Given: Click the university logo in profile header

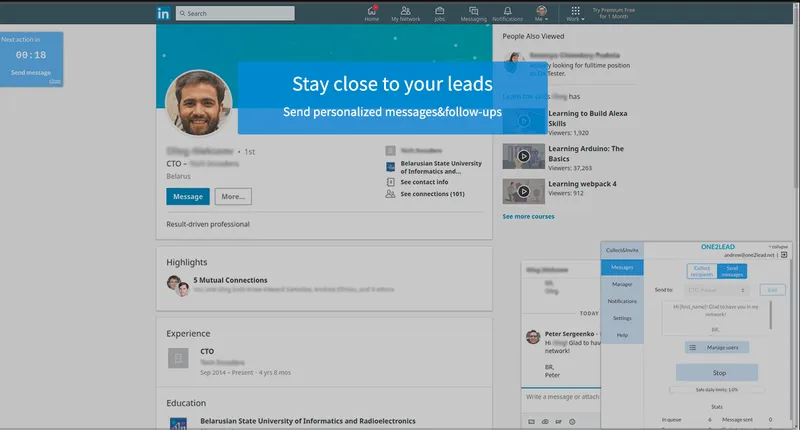Looking at the screenshot, I should (x=390, y=167).
